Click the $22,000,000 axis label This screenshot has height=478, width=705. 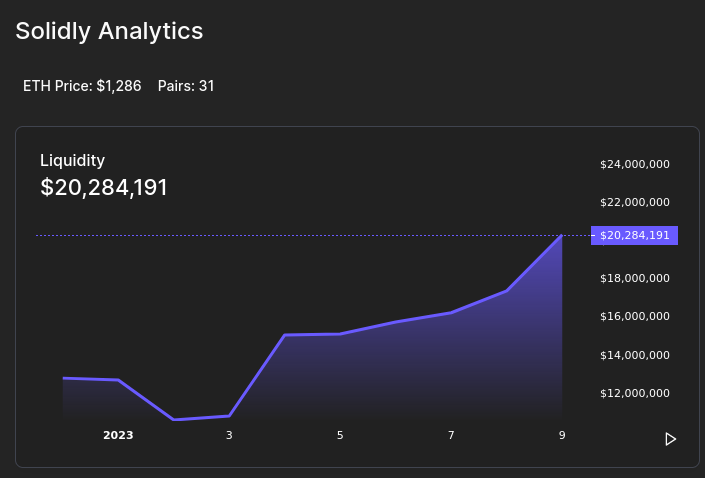(635, 202)
